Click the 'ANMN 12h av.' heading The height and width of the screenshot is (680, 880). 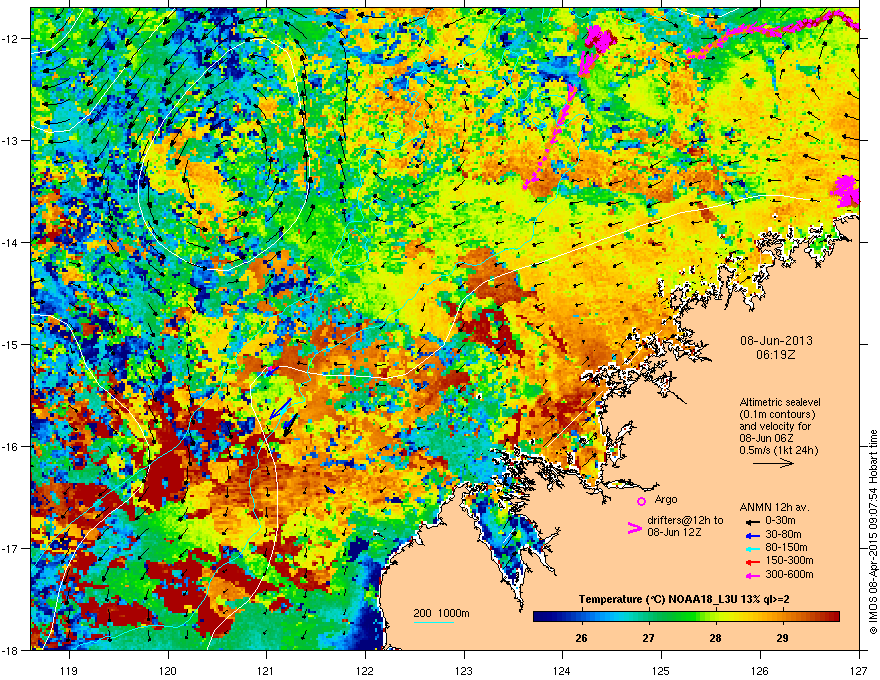pyautogui.click(x=774, y=507)
